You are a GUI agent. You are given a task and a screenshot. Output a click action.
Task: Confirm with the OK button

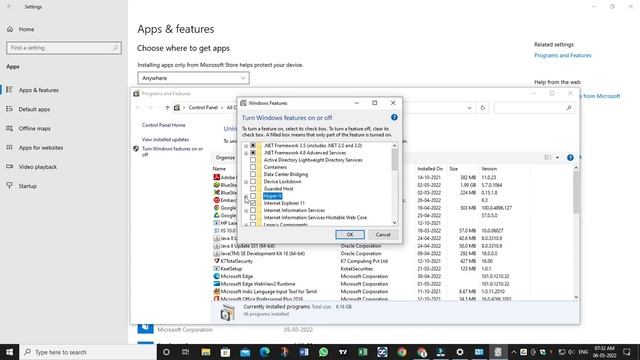pyautogui.click(x=350, y=235)
